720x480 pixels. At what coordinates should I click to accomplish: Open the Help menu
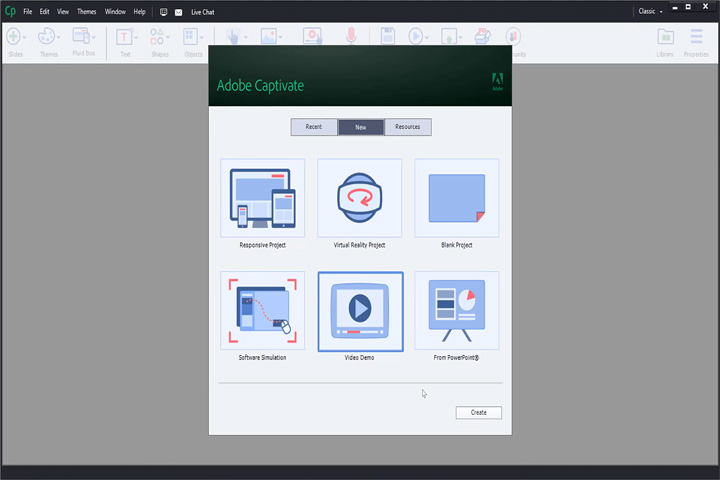click(x=139, y=11)
